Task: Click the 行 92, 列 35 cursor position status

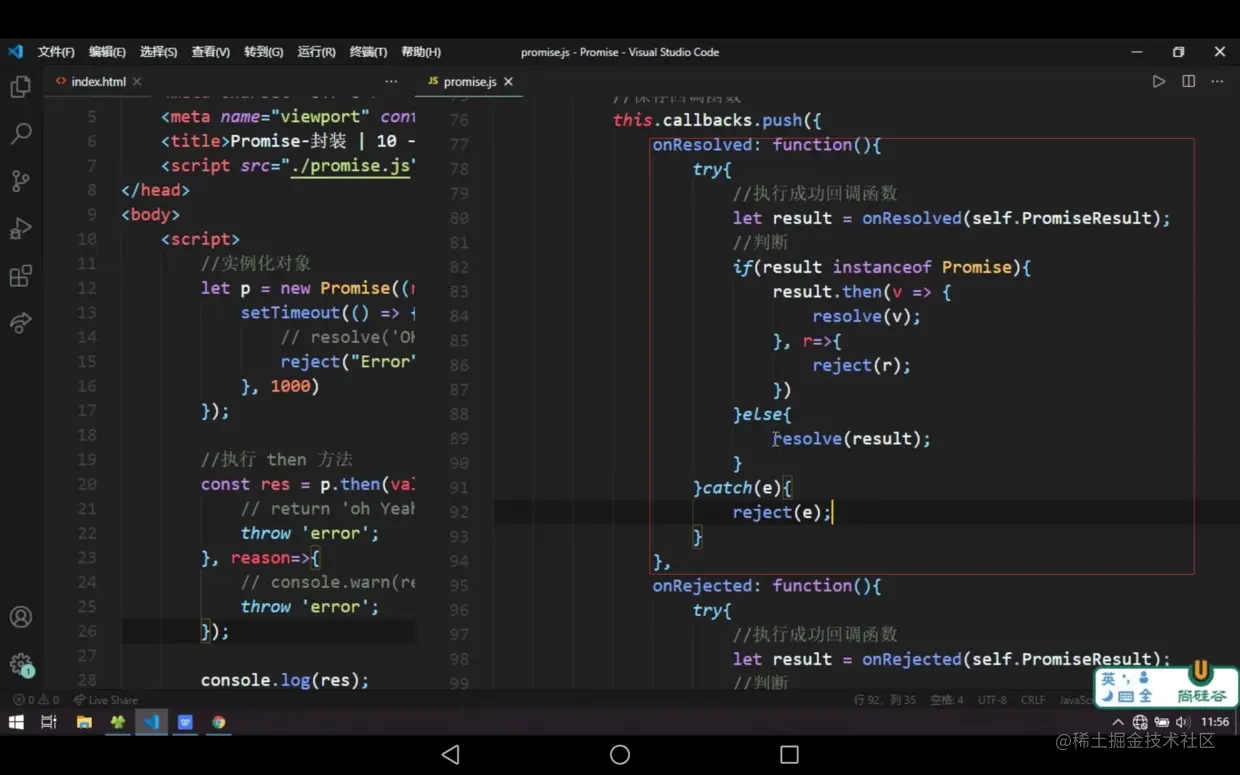Action: click(x=885, y=700)
